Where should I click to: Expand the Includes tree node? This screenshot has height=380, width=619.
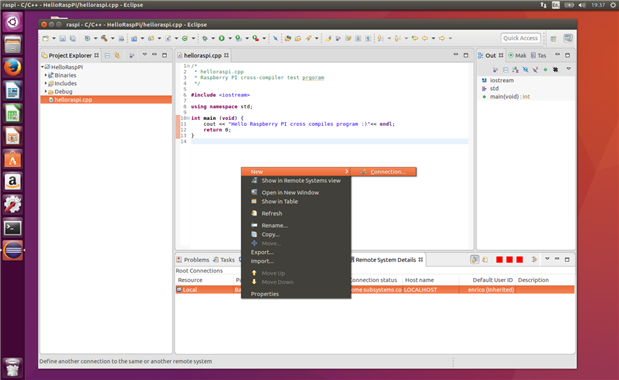pyautogui.click(x=46, y=83)
